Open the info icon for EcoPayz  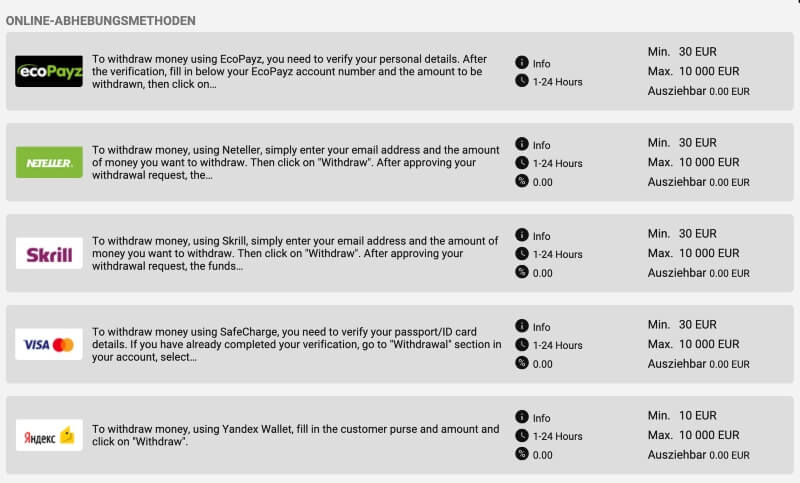tap(521, 62)
